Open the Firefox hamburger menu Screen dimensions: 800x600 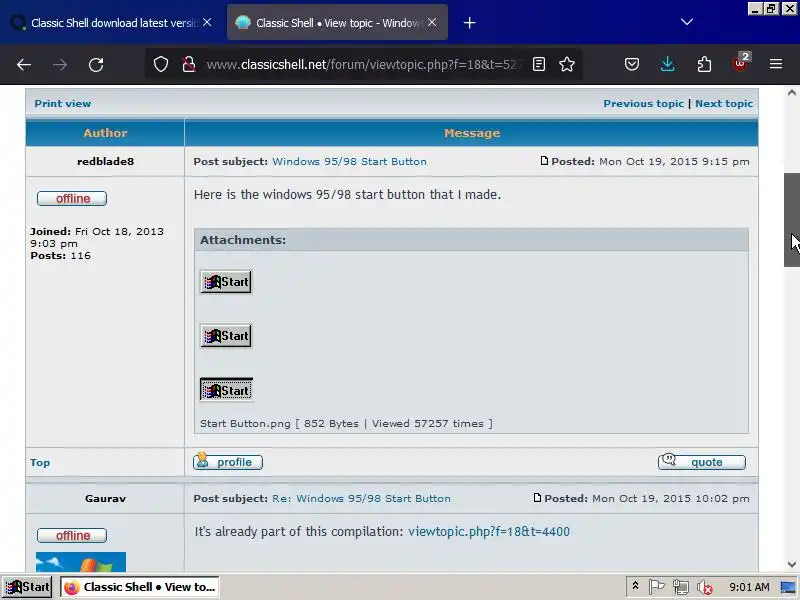point(776,64)
